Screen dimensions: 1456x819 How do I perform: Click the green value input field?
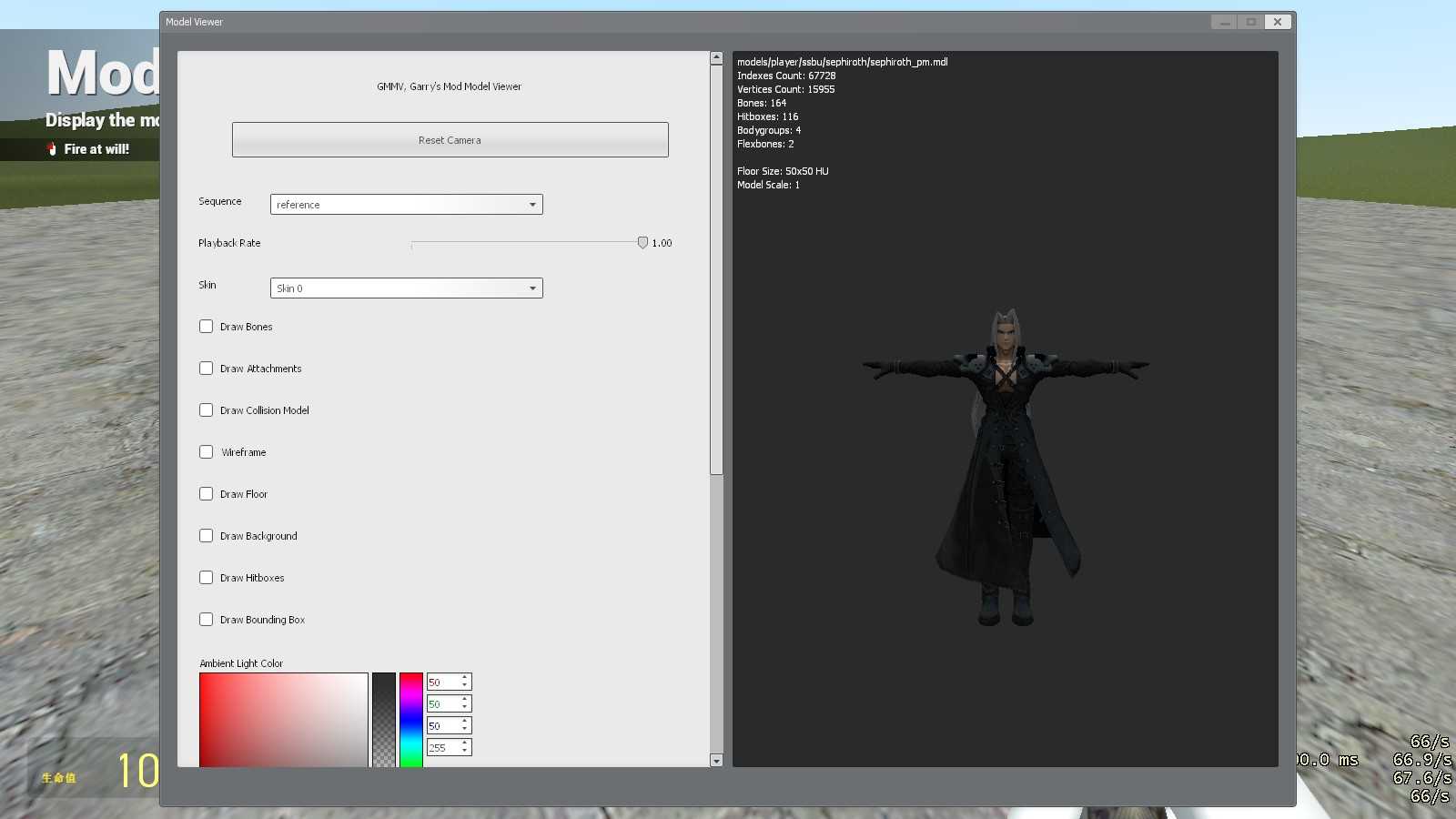point(443,703)
